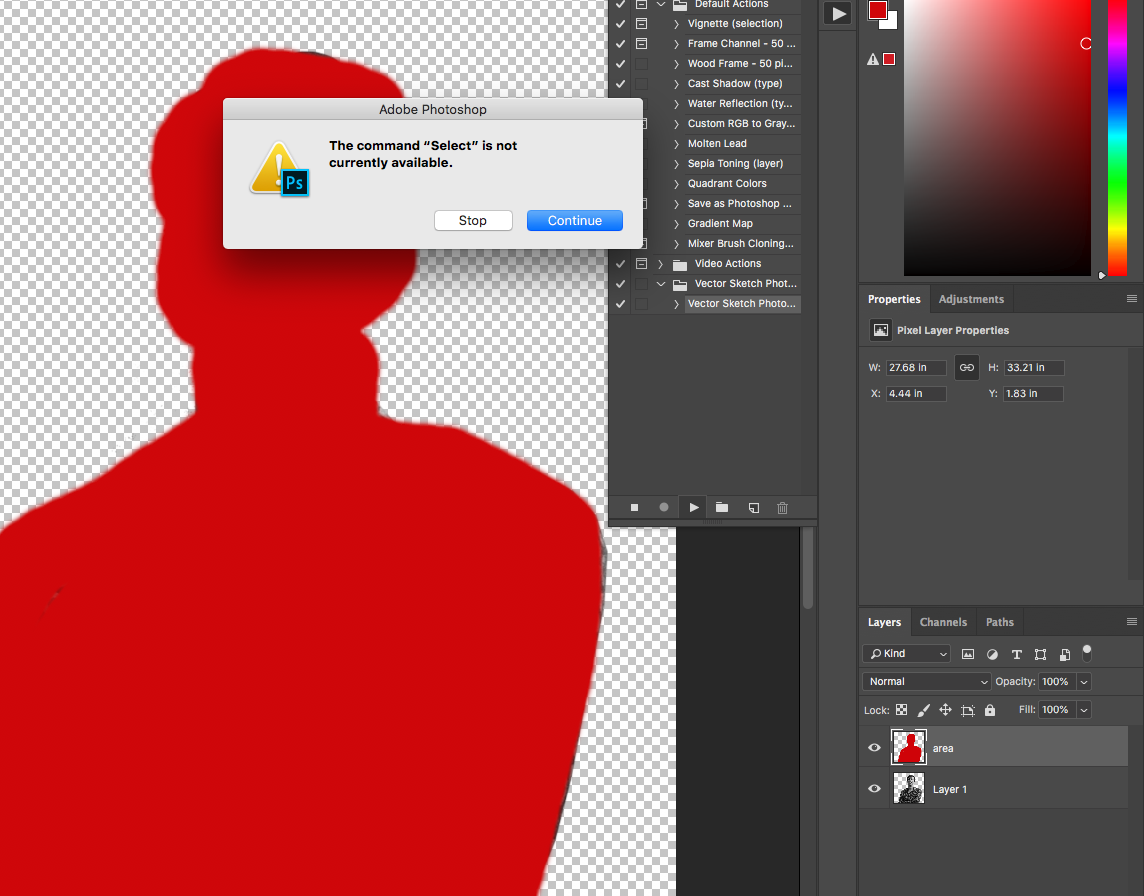Image resolution: width=1144 pixels, height=896 pixels.
Task: Toggle checkmark for Video Actions set
Action: click(620, 264)
